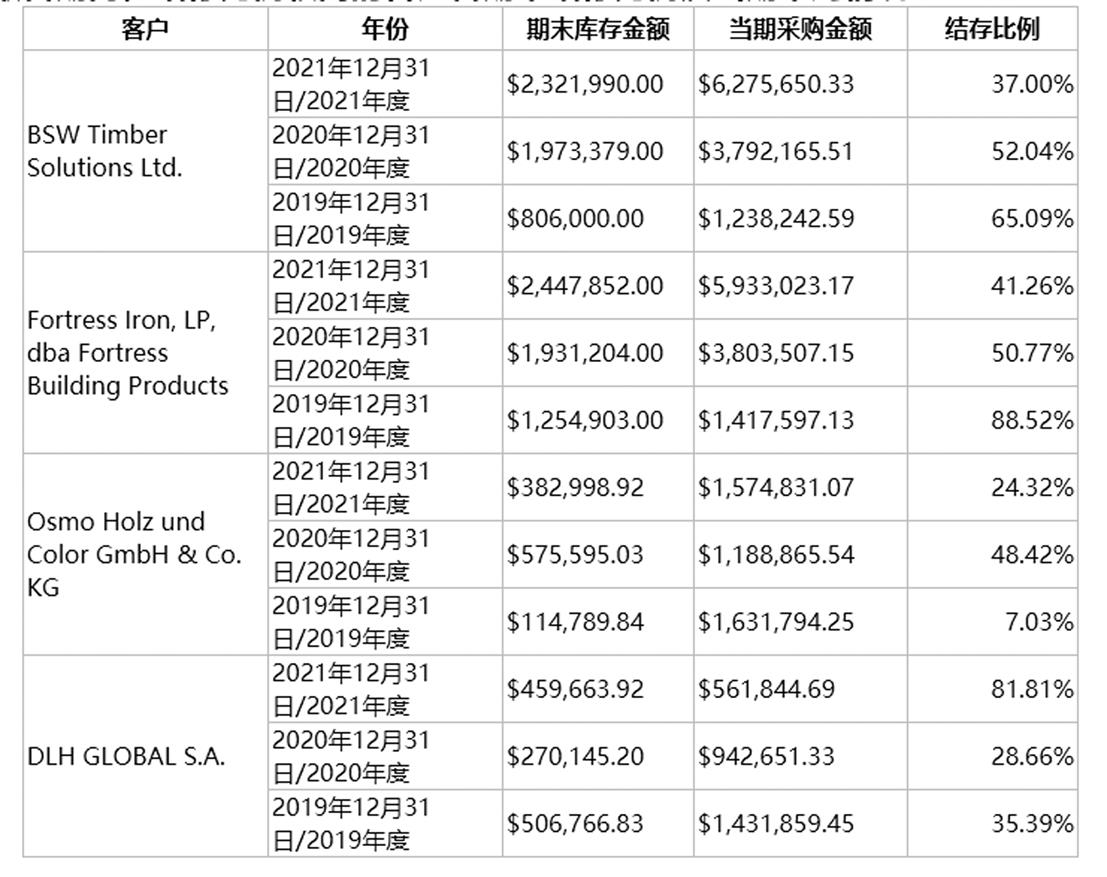Screen dimensions: 1107x877
Task: Click the $1,631,794.25 purchase amount
Action: 776,622
